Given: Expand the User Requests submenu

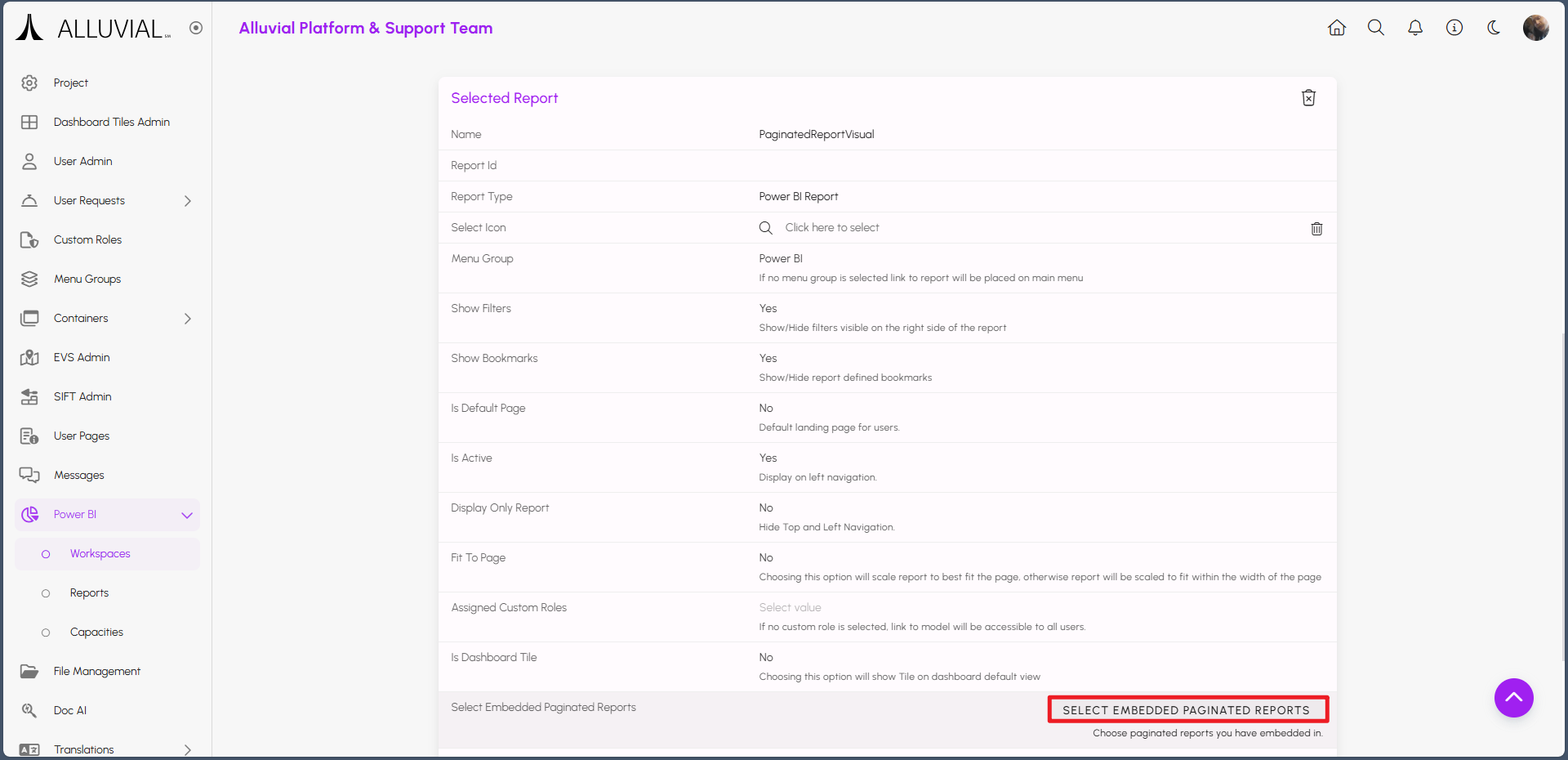Looking at the screenshot, I should click(x=187, y=201).
